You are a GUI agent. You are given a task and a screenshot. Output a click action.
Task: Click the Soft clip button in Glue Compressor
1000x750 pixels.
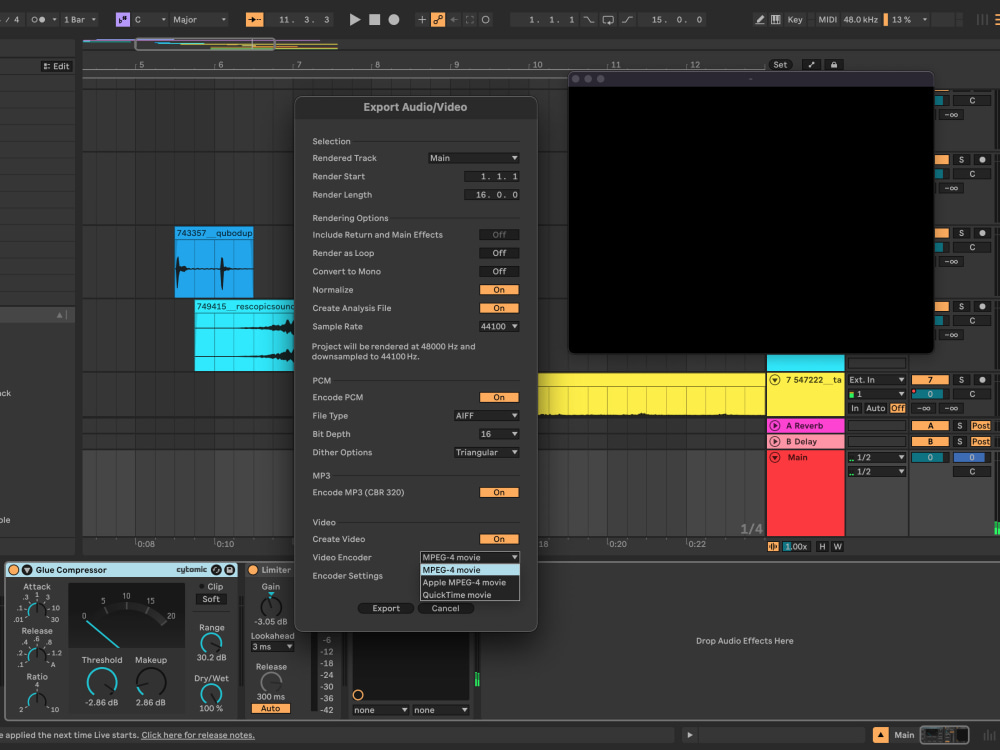(x=211, y=599)
